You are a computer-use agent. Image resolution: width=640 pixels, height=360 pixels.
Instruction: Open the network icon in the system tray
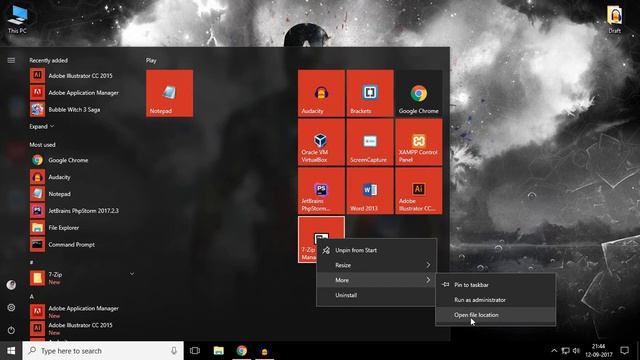pos(565,351)
